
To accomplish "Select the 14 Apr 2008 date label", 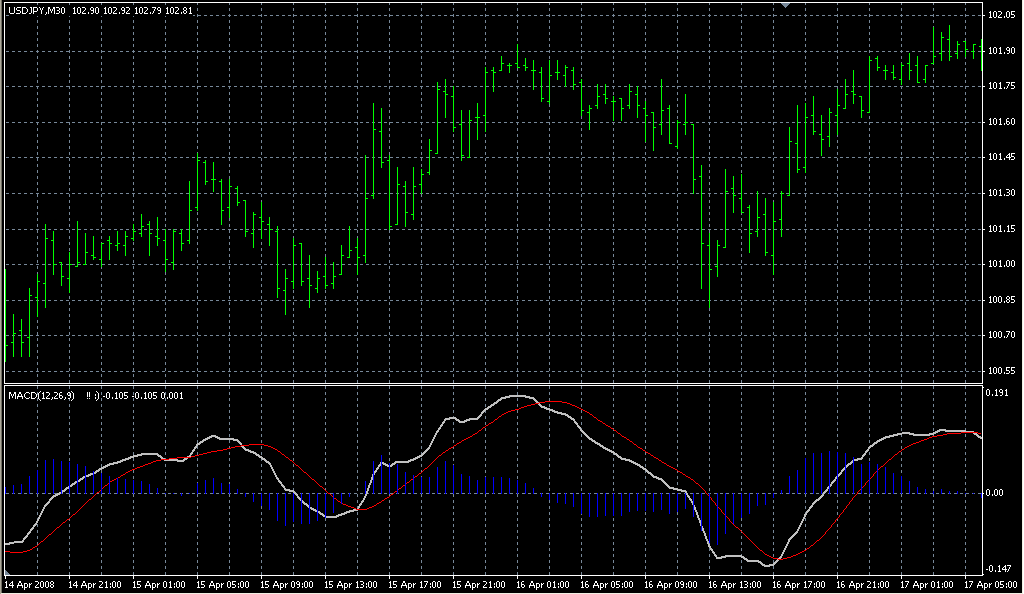I will [29, 584].
